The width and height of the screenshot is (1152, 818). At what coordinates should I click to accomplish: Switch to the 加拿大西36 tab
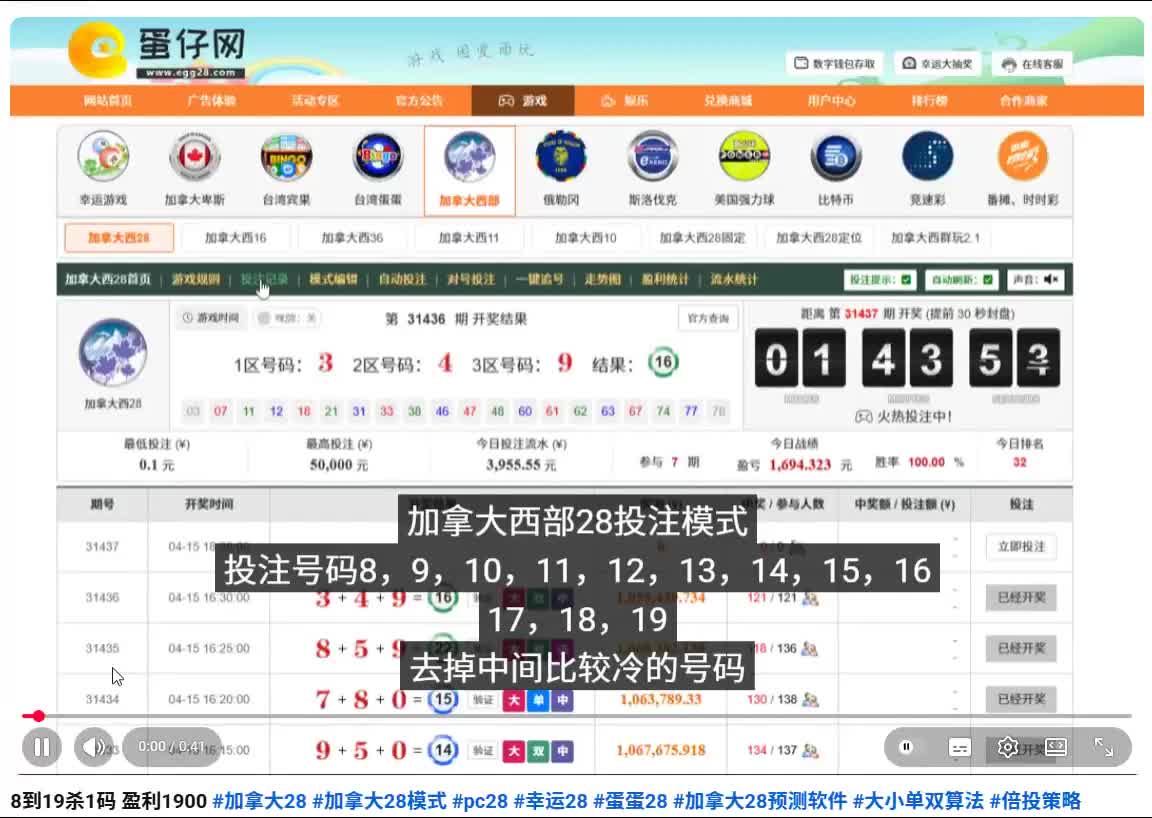click(352, 238)
